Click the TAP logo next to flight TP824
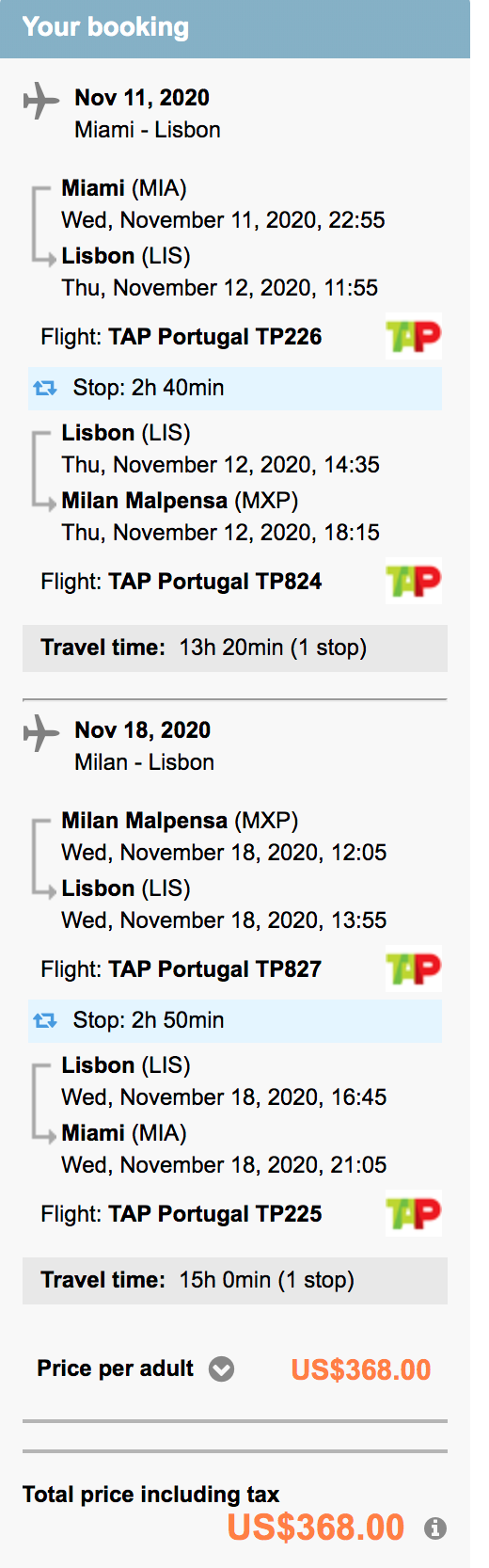This screenshot has width=489, height=1568. [414, 582]
